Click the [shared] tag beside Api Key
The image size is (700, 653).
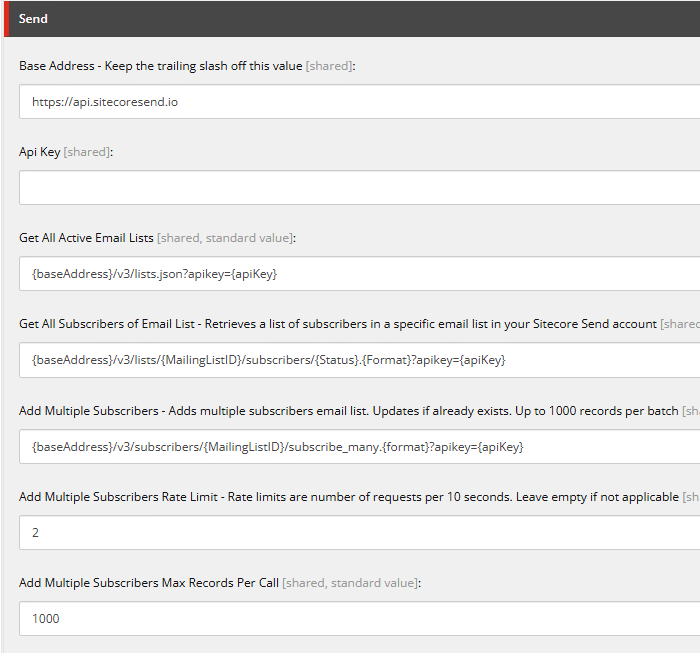87,152
